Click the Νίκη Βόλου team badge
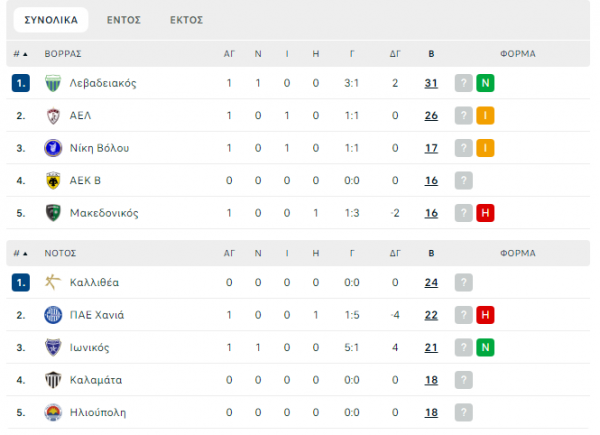 point(53,148)
